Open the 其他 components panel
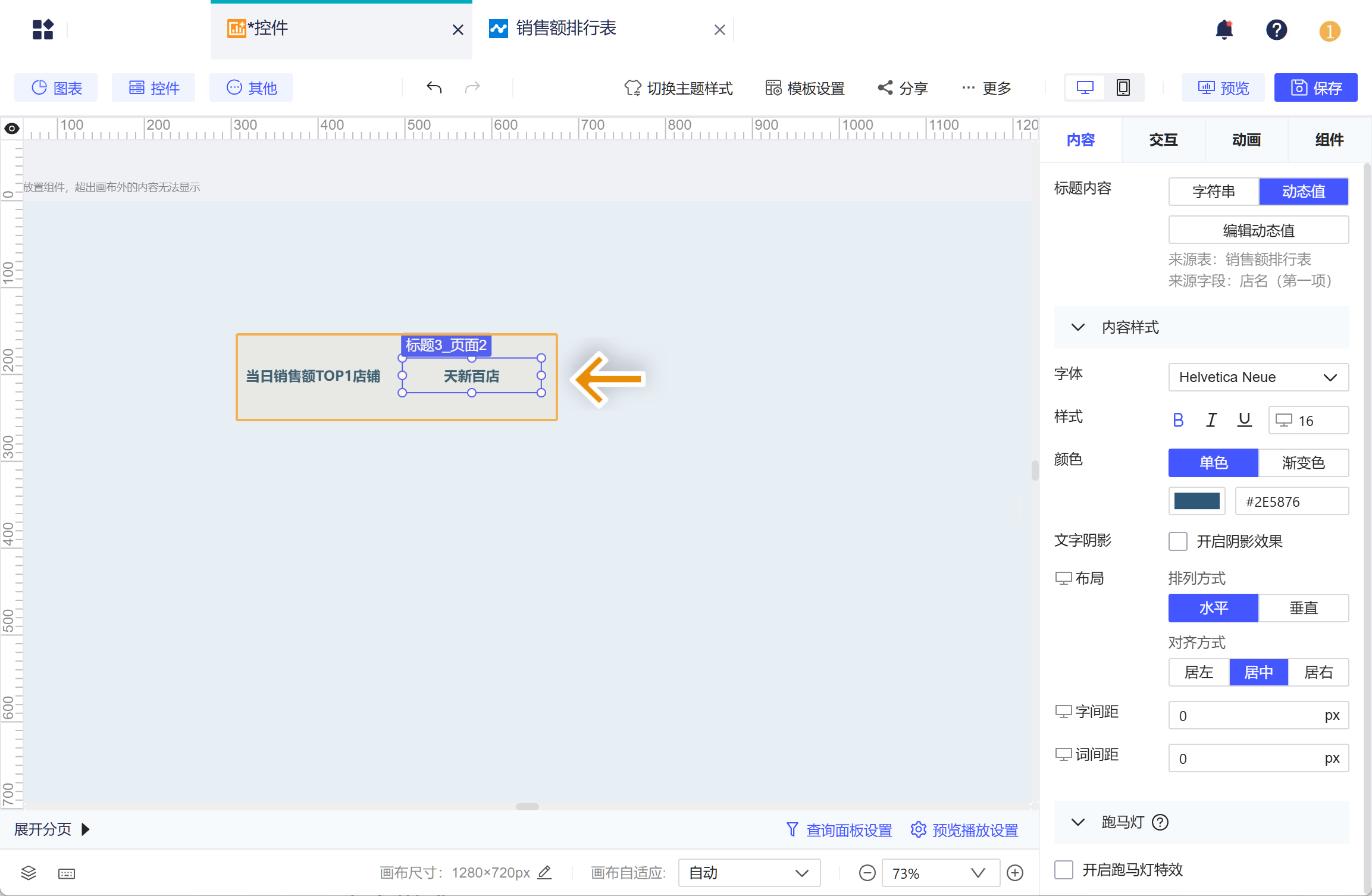 click(250, 87)
